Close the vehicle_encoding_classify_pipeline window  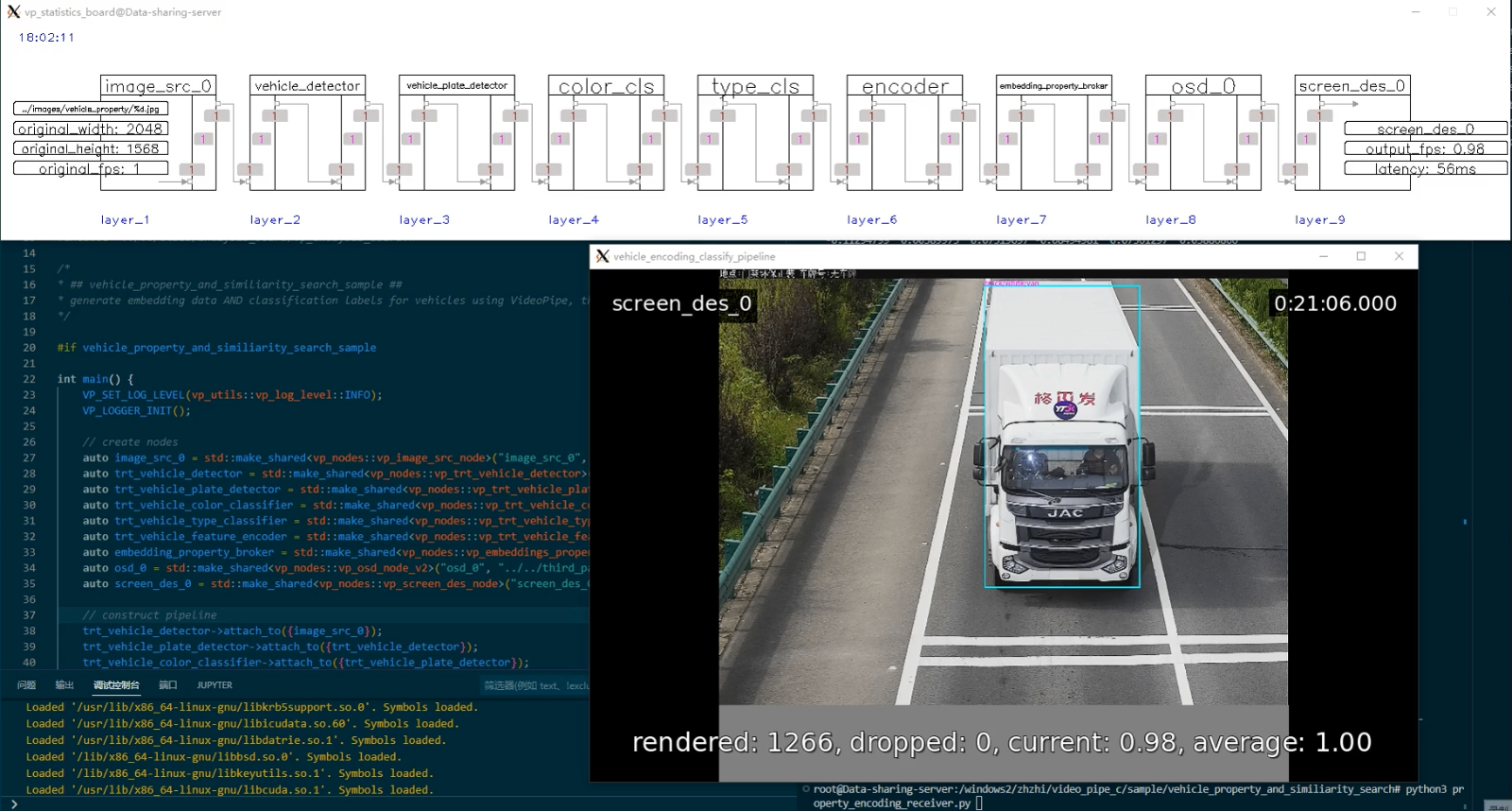pyautogui.click(x=1399, y=256)
